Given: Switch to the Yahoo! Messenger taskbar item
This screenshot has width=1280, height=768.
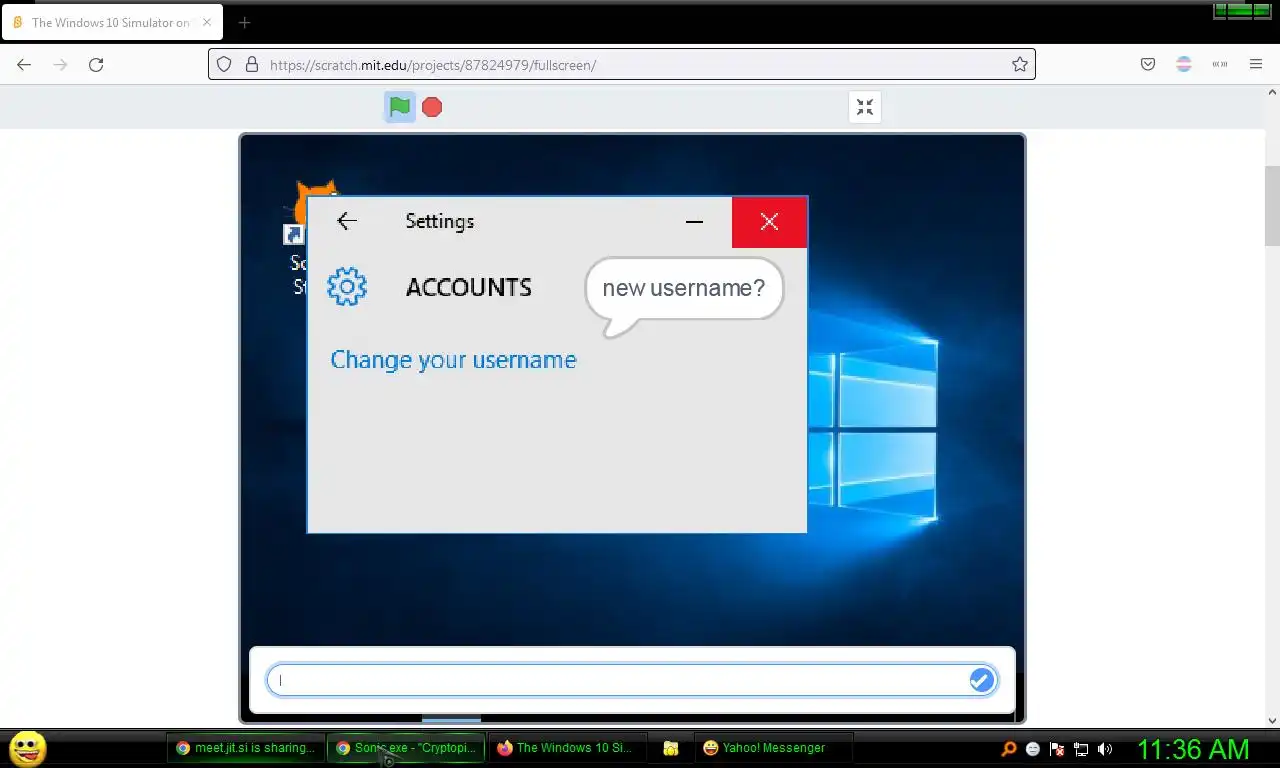Looking at the screenshot, I should [773, 748].
